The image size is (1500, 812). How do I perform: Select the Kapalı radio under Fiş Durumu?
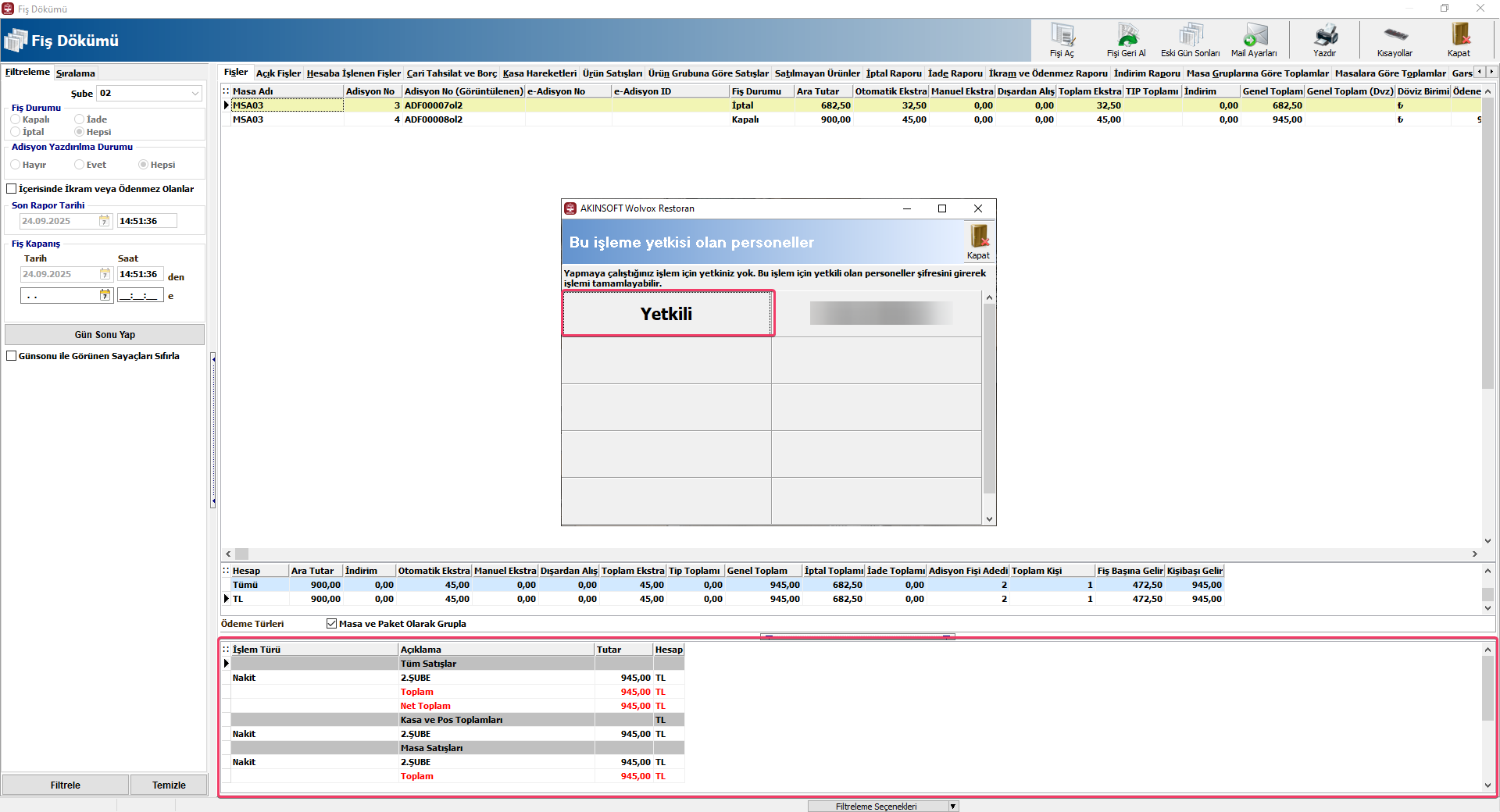[x=16, y=119]
